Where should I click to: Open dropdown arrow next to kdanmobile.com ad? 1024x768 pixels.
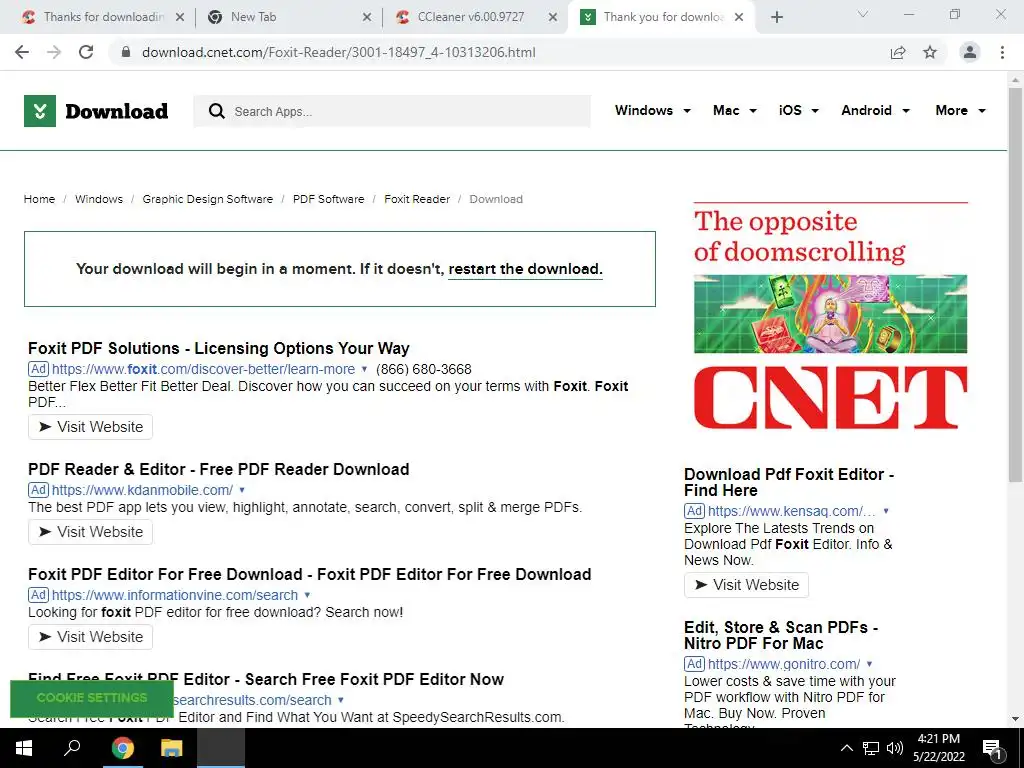242,490
